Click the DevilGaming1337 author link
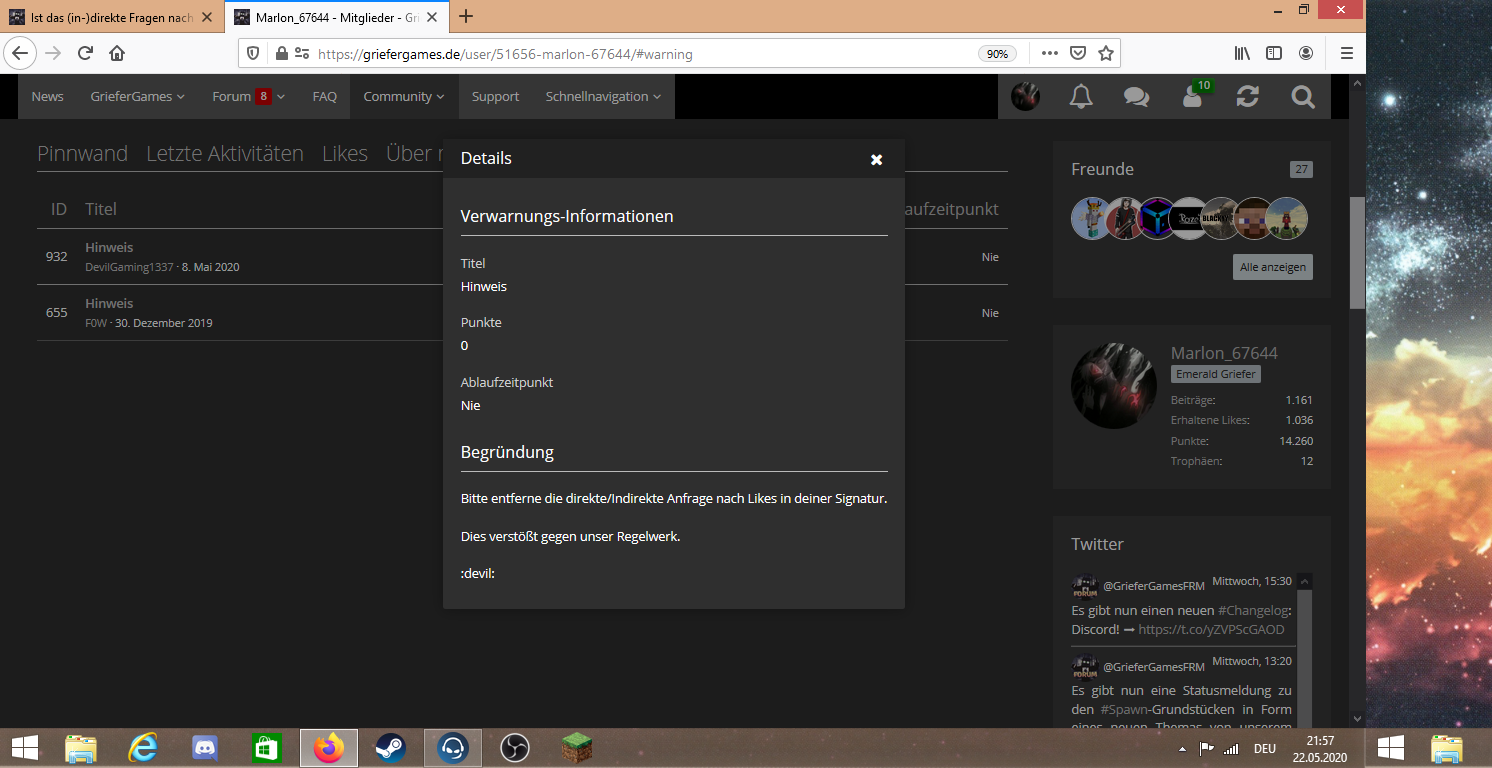Viewport: 1492px width, 768px height. click(x=129, y=267)
